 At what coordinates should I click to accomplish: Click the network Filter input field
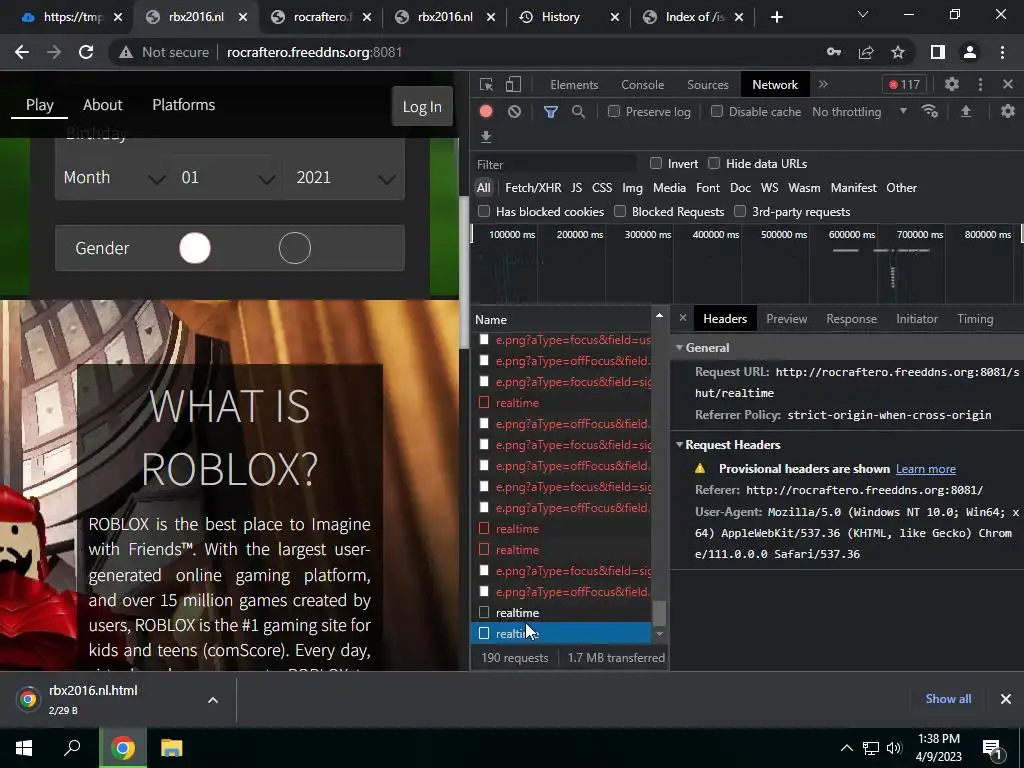[x=555, y=165]
